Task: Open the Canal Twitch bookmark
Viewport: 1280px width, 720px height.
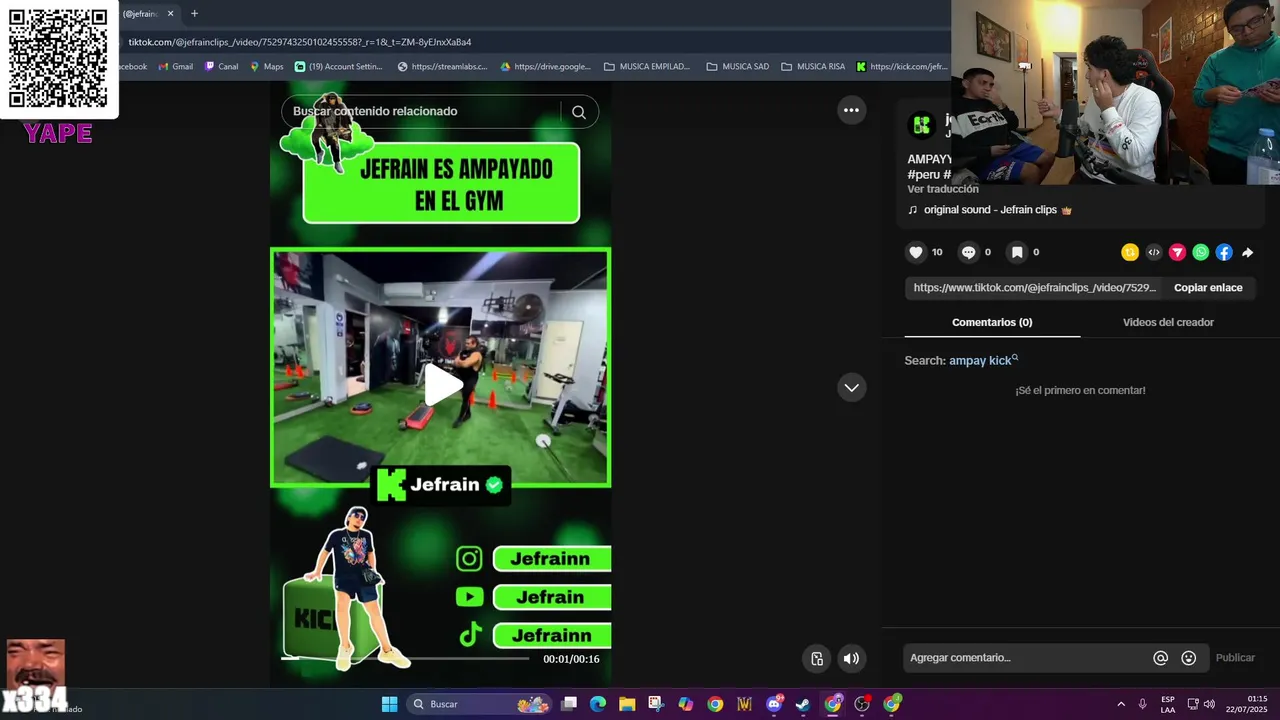Action: pos(221,67)
